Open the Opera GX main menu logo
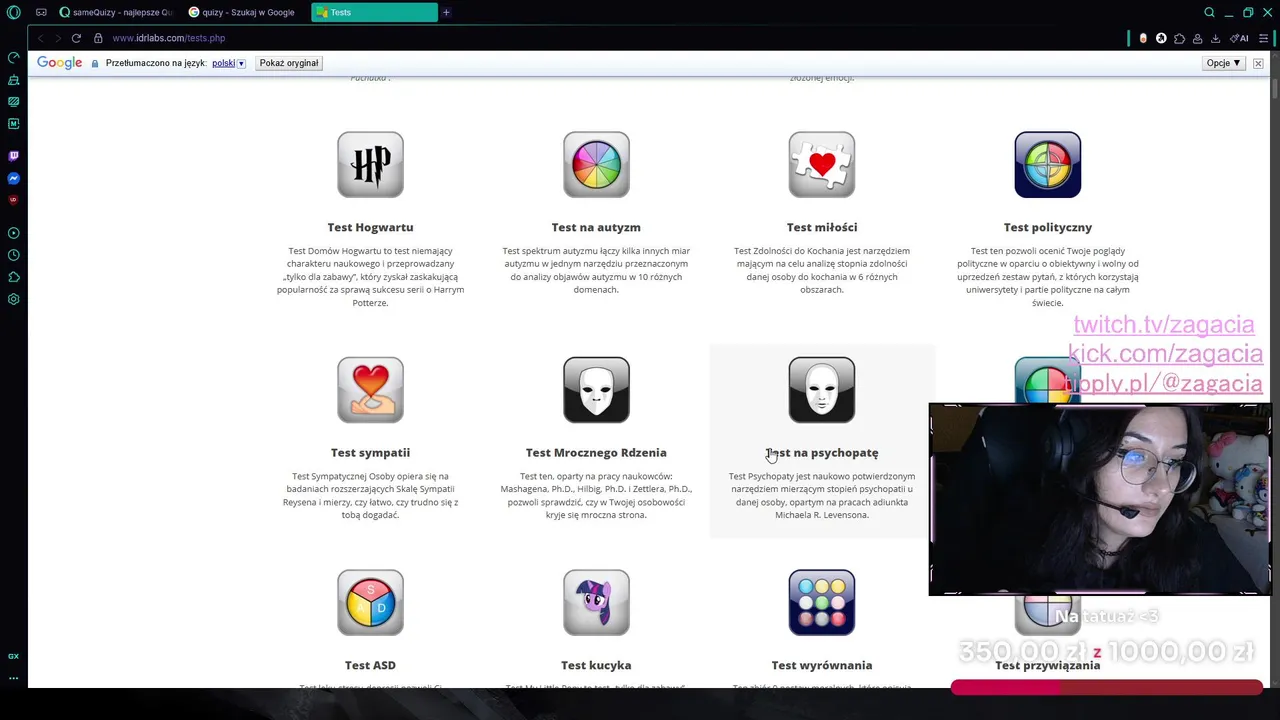1280x720 pixels. pyautogui.click(x=13, y=13)
